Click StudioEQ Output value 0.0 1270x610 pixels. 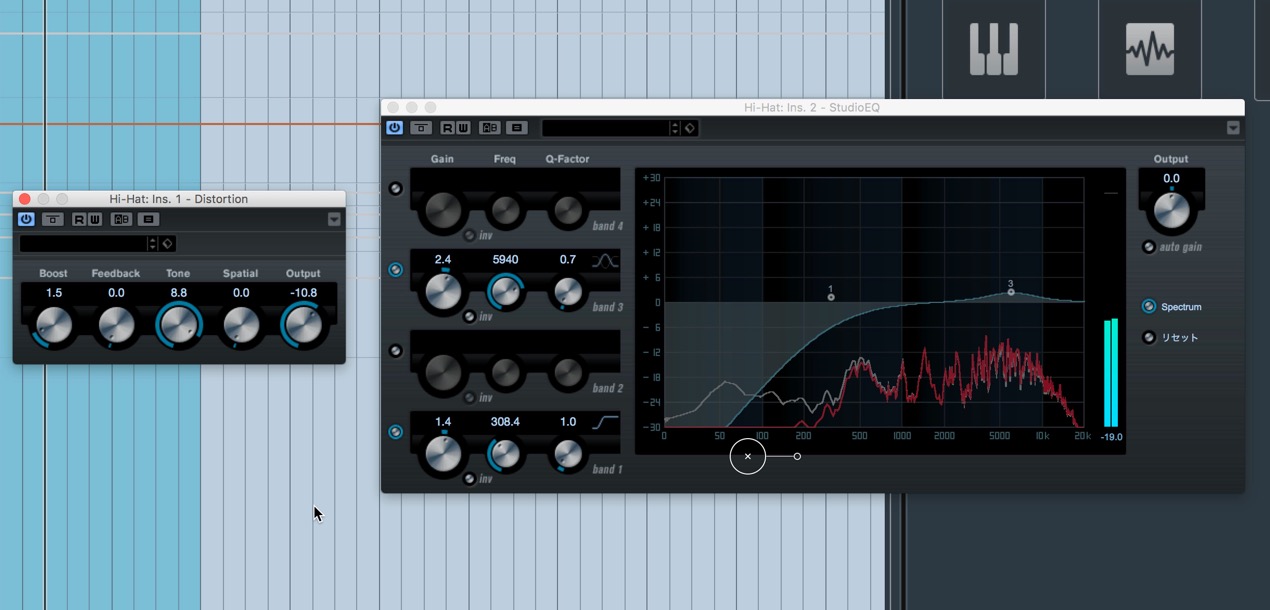click(x=1171, y=178)
